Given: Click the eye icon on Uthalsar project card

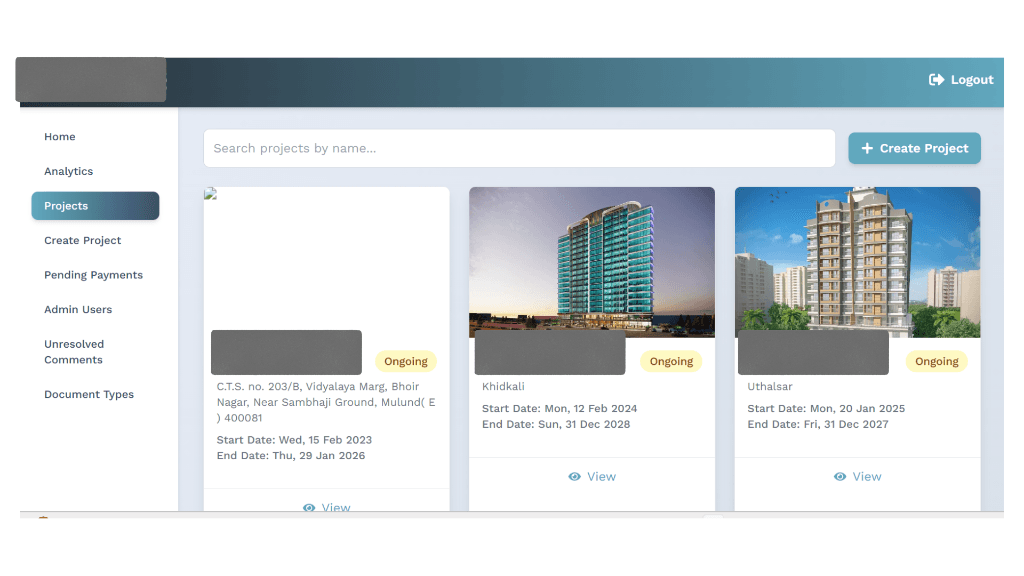Looking at the screenshot, I should 840,477.
